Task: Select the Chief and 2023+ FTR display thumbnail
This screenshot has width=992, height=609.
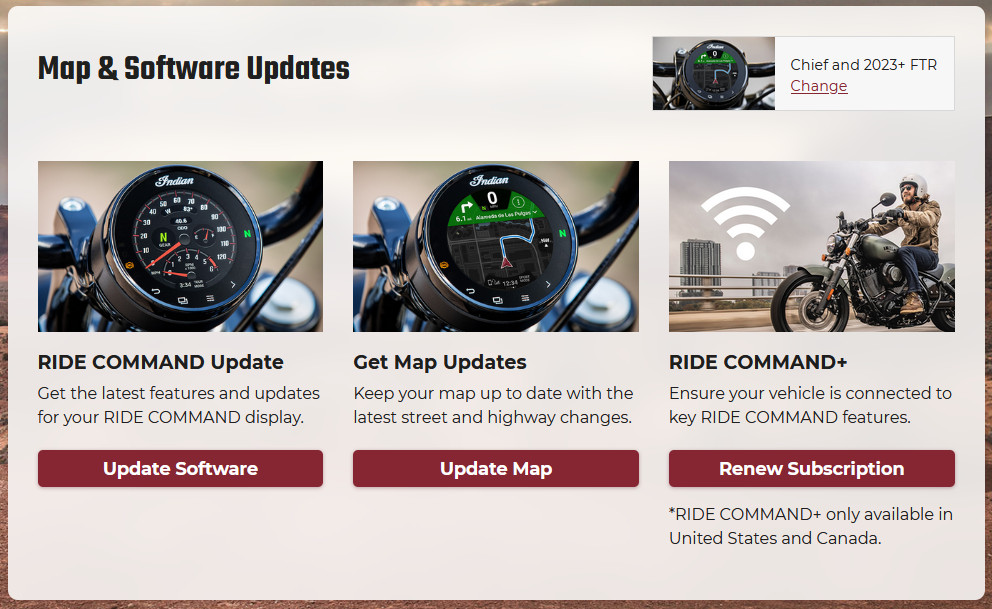Action: tap(714, 73)
